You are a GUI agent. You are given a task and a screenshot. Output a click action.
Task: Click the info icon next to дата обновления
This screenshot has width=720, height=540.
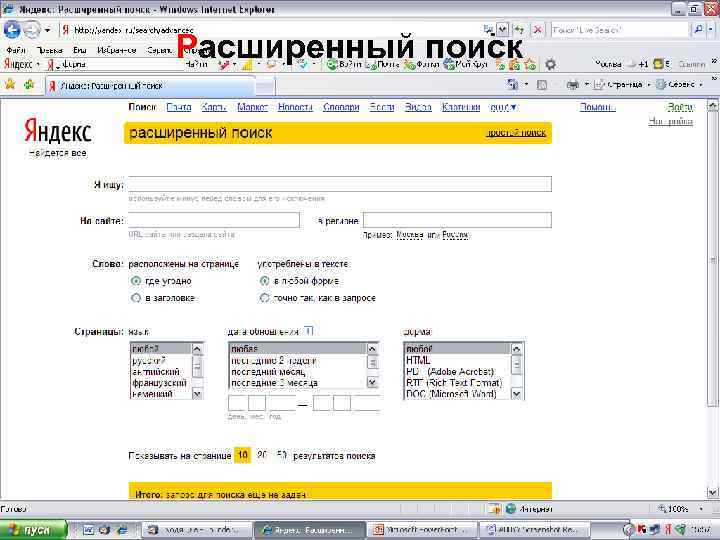tap(309, 331)
